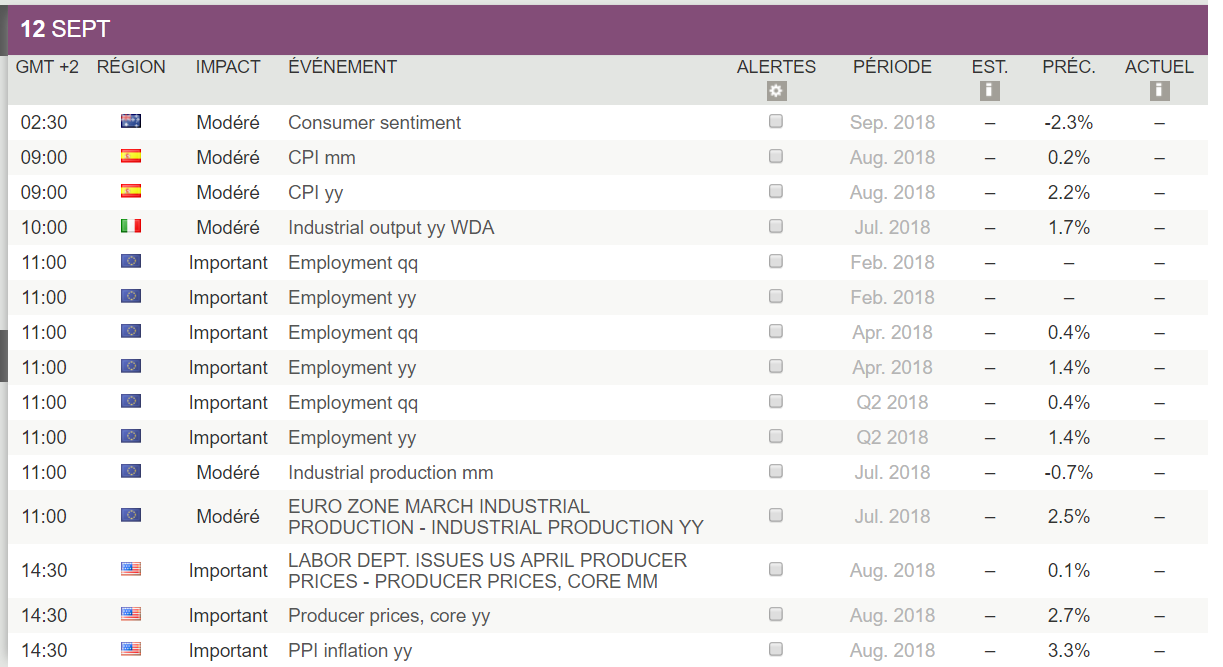
Task: Click the info icon under ACTUEL column
Action: 1159,91
